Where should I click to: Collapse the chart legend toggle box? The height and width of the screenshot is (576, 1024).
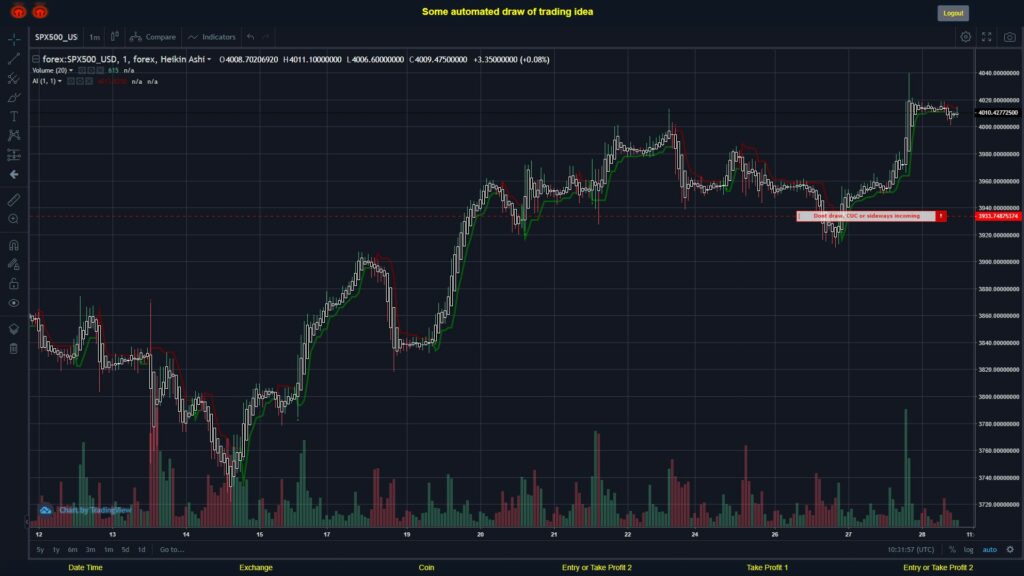pos(36,59)
